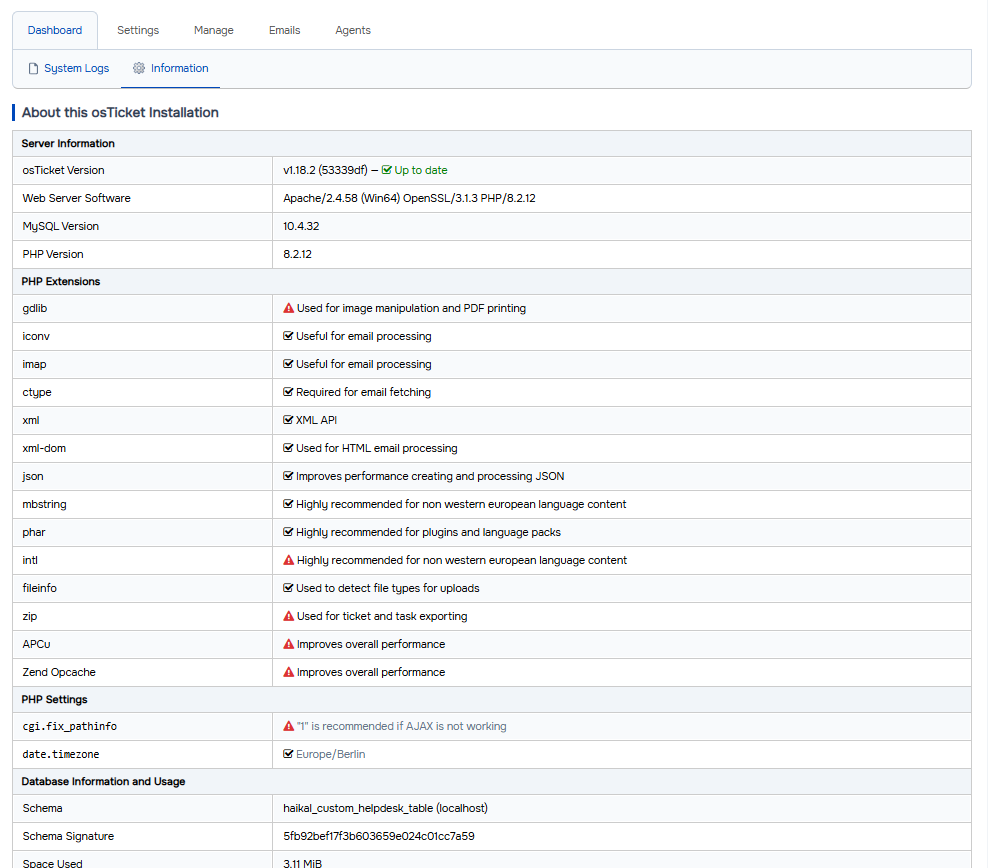Click the Information gear icon

tap(139, 69)
